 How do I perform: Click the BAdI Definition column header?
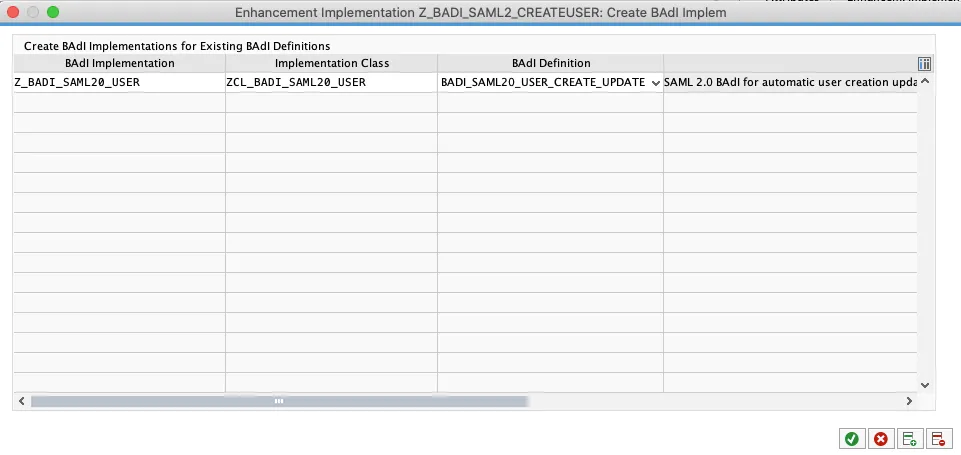tap(550, 63)
